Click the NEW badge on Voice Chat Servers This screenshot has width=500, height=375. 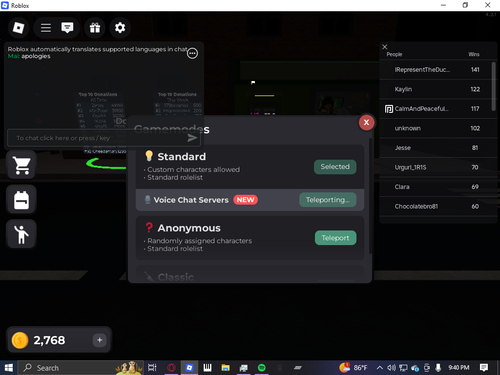(x=245, y=200)
